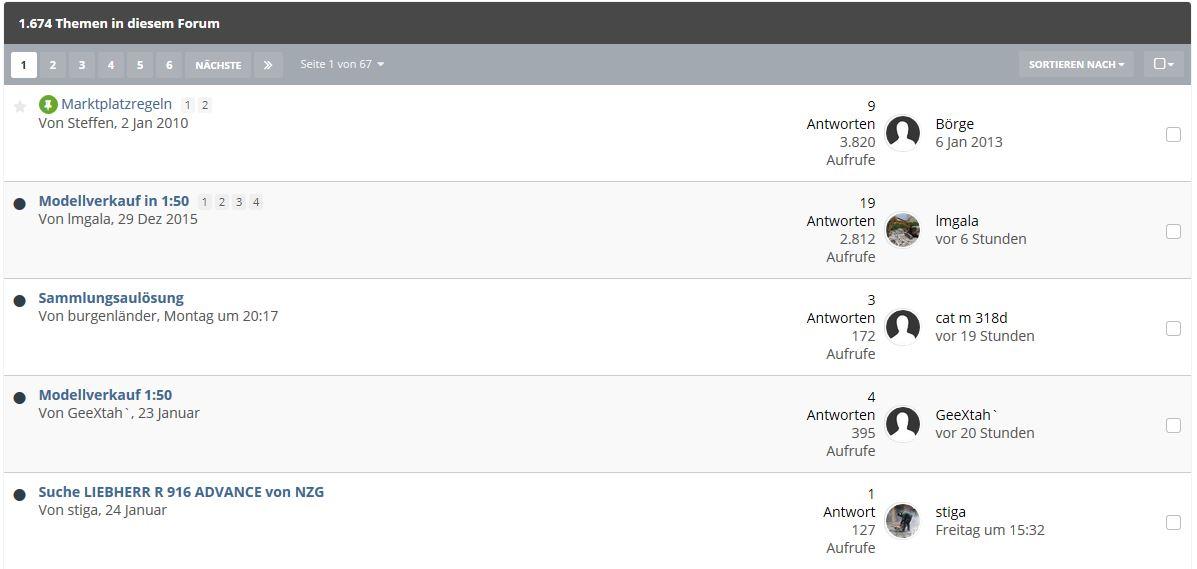Click the Nächste page button

[x=218, y=65]
